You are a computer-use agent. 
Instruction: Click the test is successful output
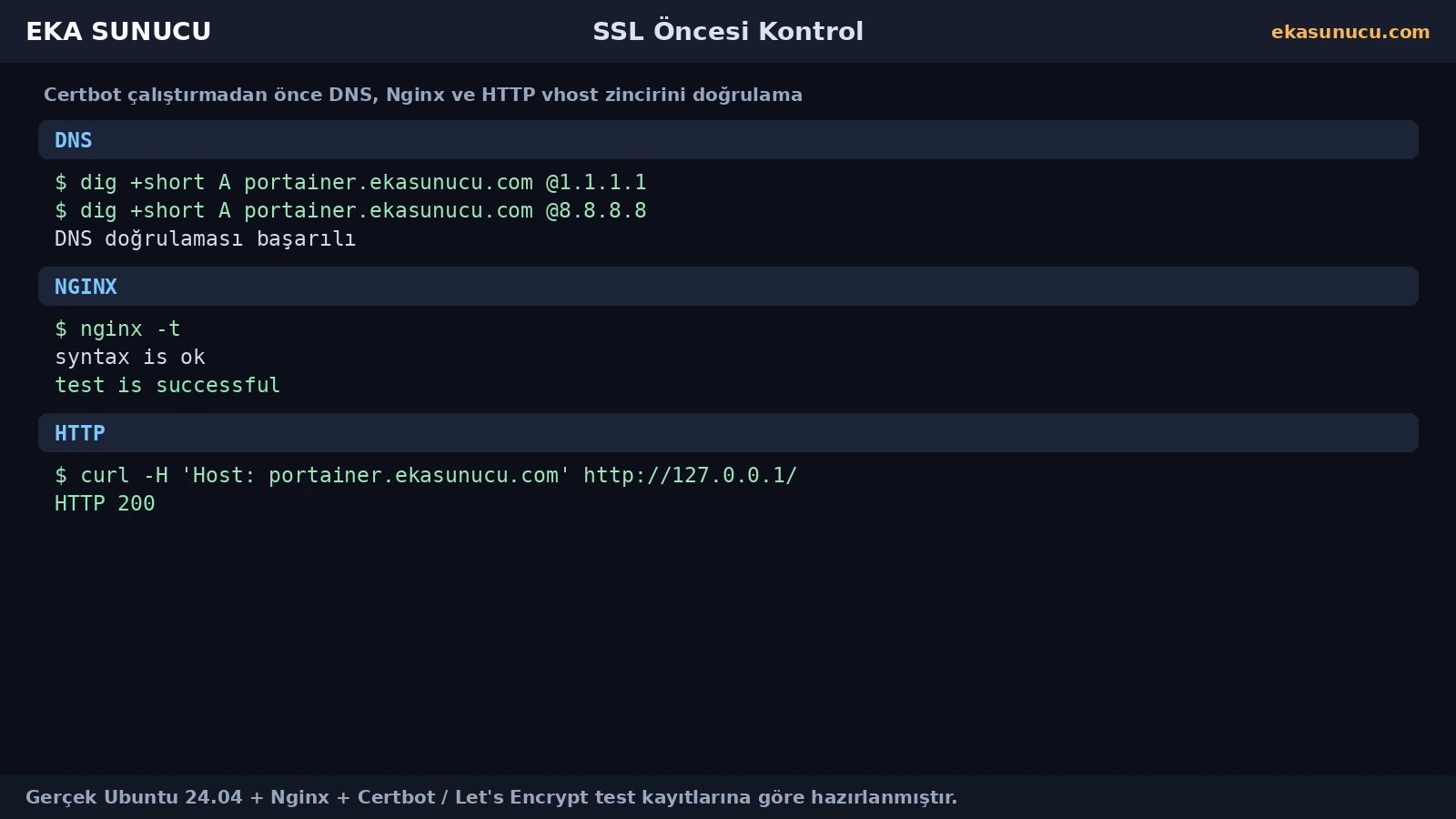click(x=167, y=385)
